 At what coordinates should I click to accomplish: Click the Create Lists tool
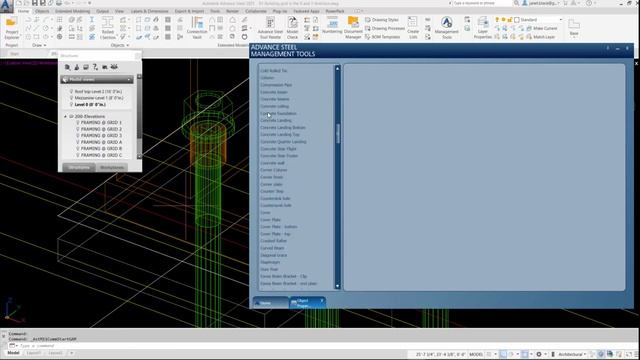coord(413,28)
